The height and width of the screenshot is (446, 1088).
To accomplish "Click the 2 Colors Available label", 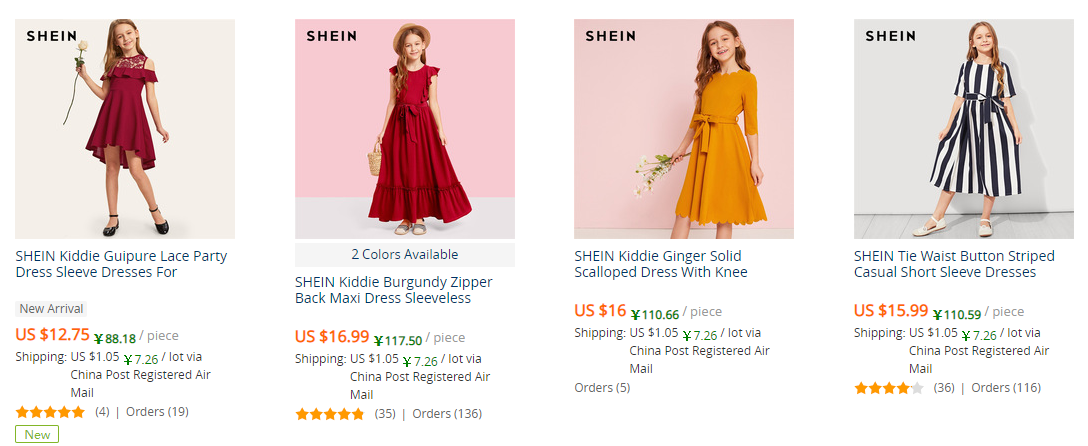I will click(x=404, y=254).
